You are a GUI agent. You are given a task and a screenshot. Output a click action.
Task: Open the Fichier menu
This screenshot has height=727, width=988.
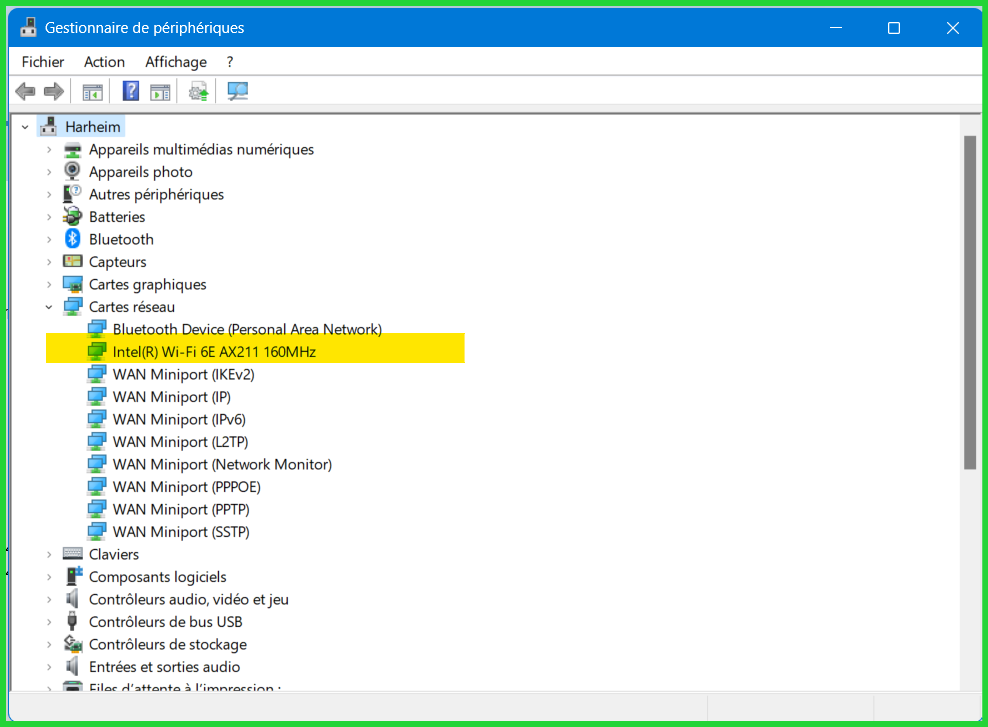pos(43,62)
